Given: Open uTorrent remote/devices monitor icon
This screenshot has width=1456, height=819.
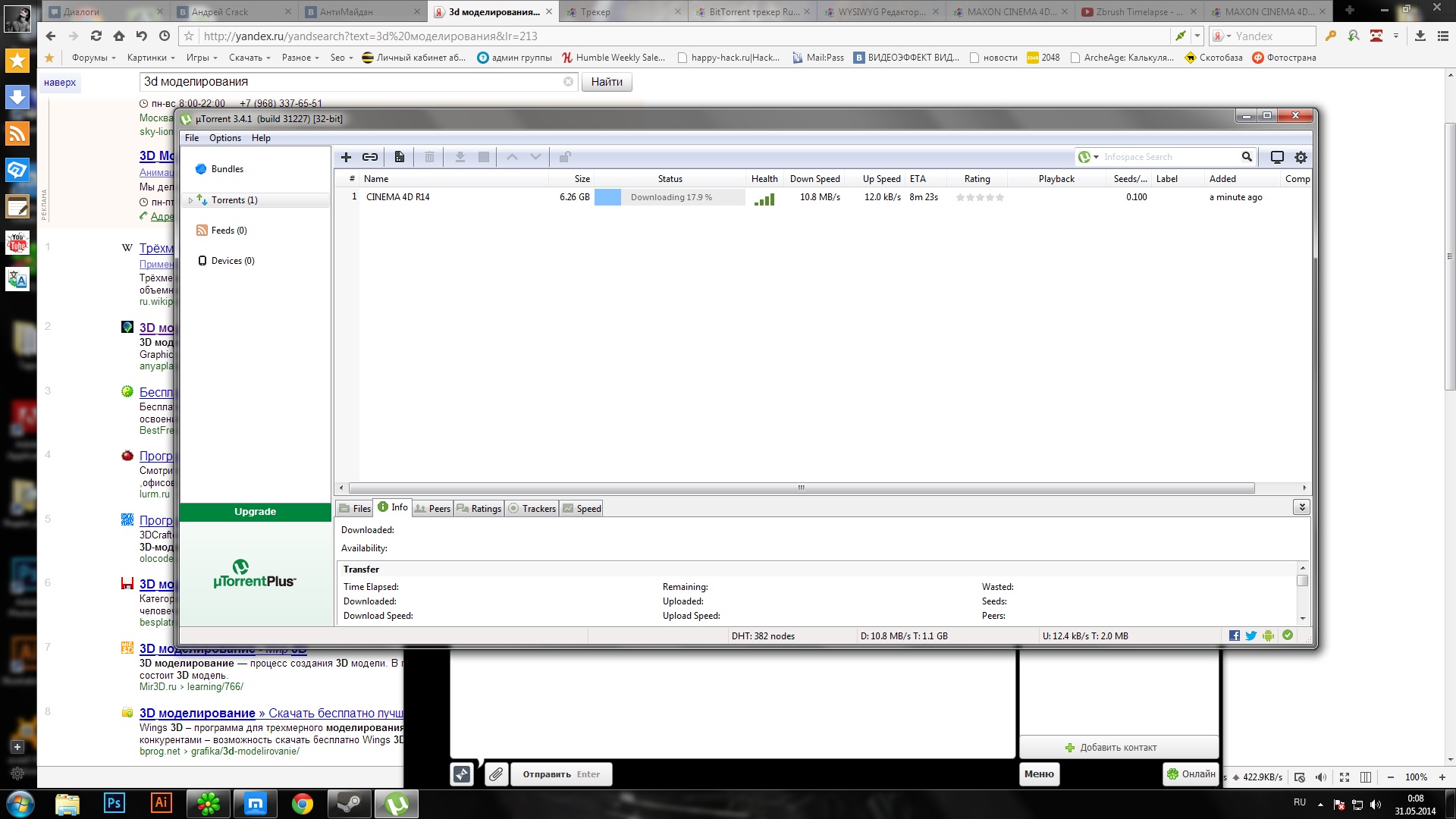Looking at the screenshot, I should coord(1277,157).
